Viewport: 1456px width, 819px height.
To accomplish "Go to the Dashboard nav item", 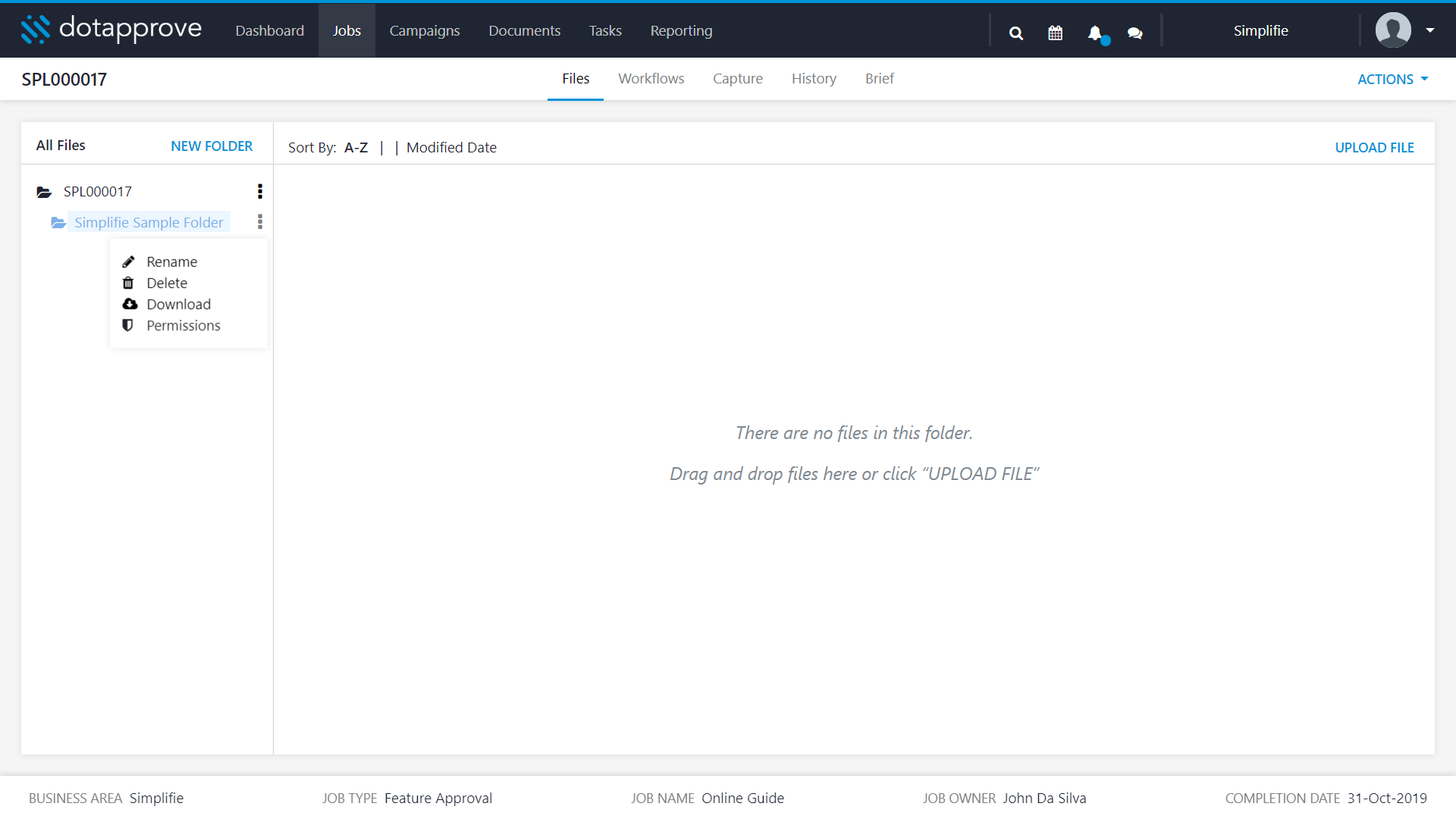I will (270, 30).
